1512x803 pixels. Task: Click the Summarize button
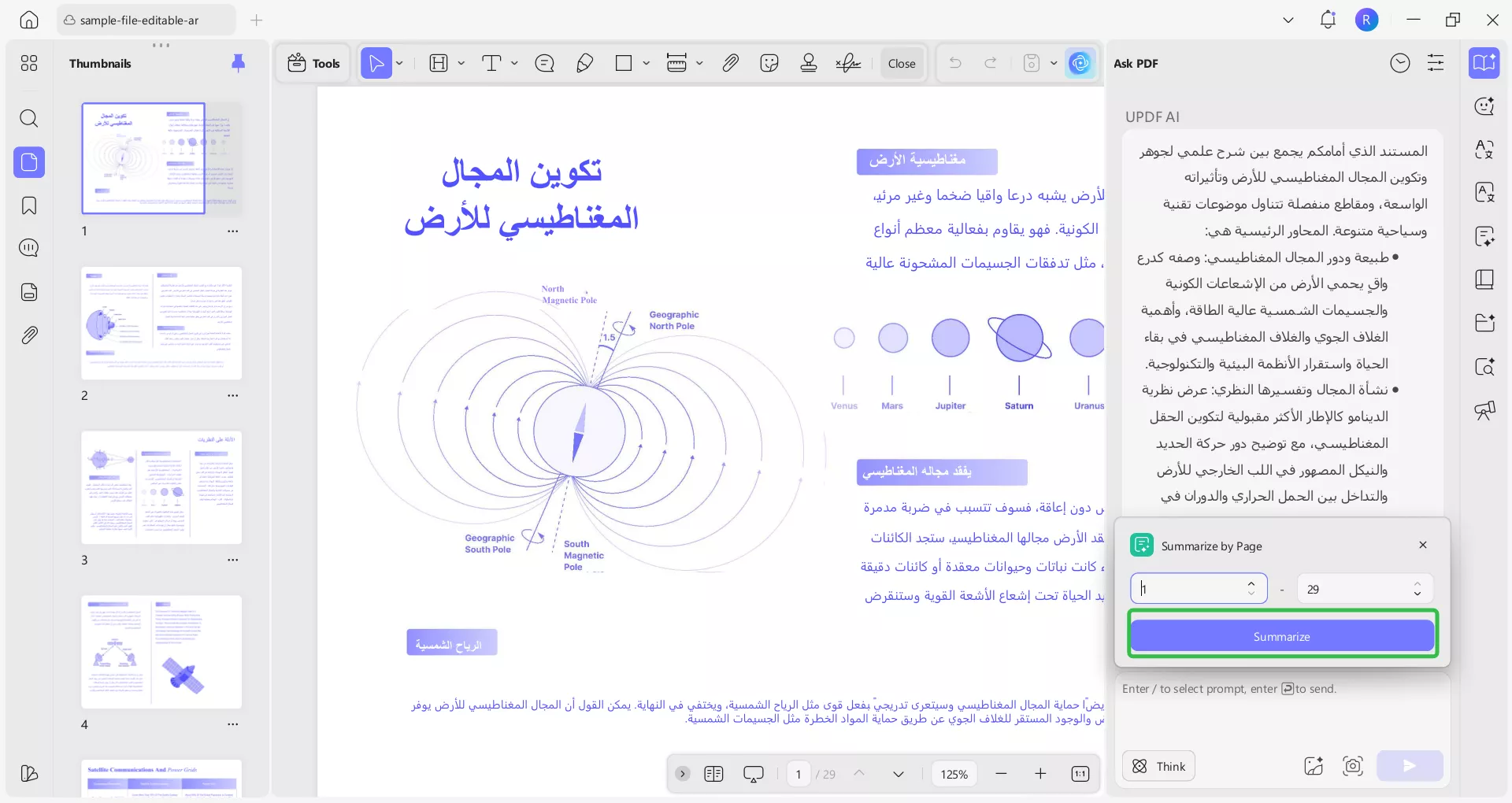[x=1282, y=636]
